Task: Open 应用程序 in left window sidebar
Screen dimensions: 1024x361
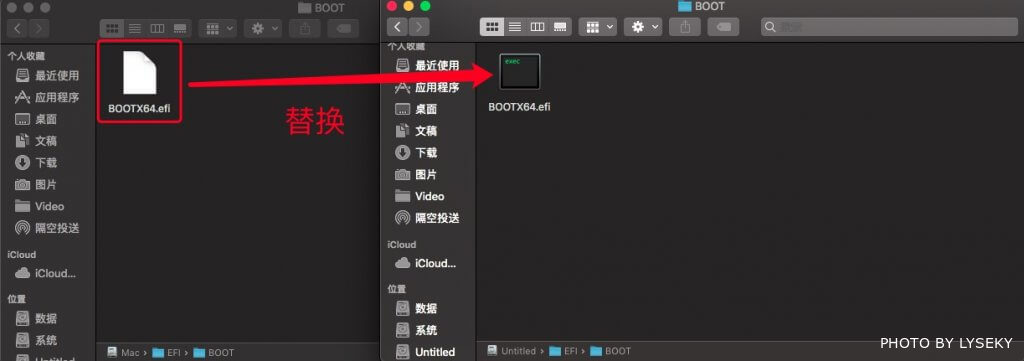Action: pos(48,97)
